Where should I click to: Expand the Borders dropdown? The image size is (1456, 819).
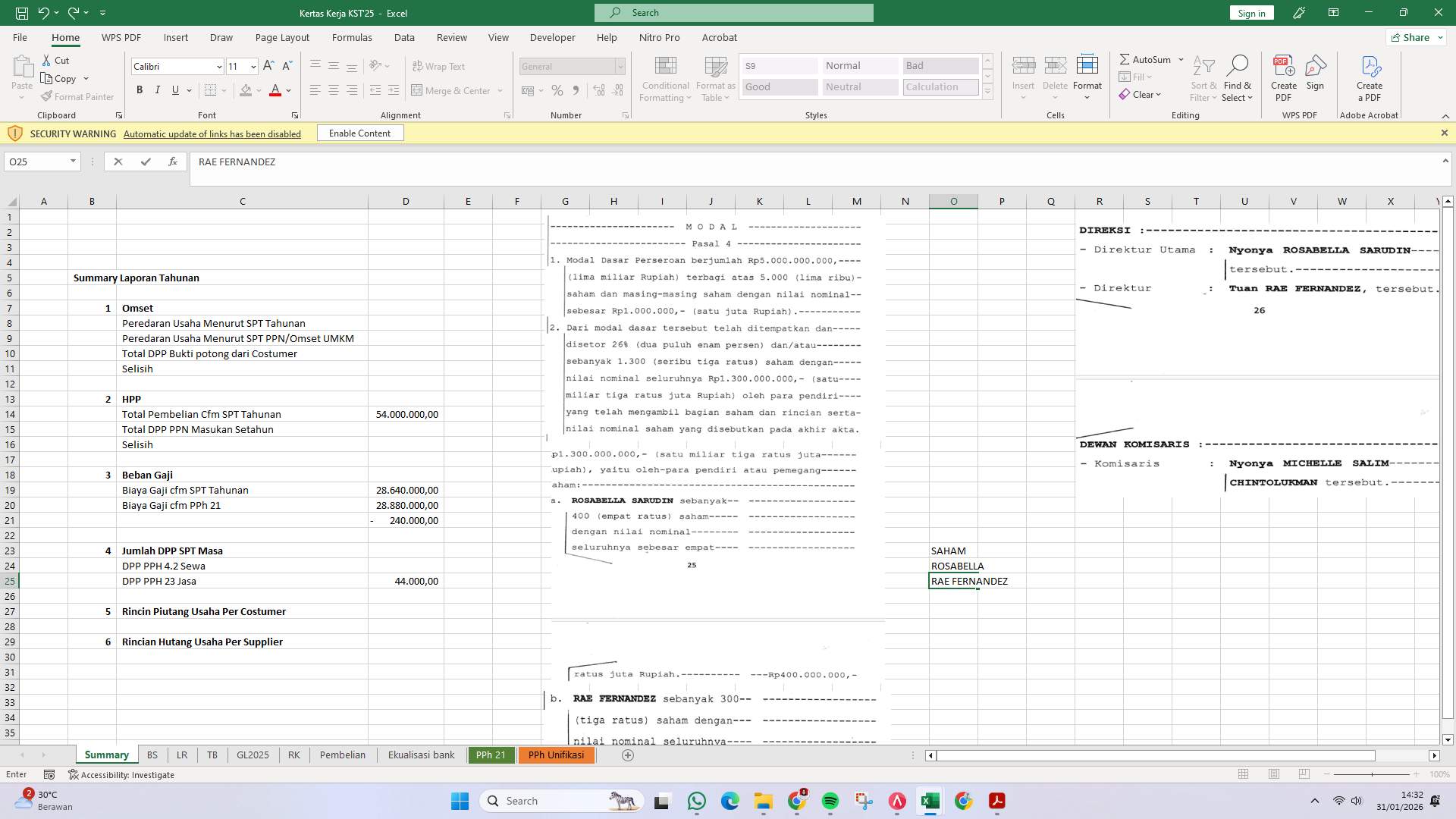(224, 89)
